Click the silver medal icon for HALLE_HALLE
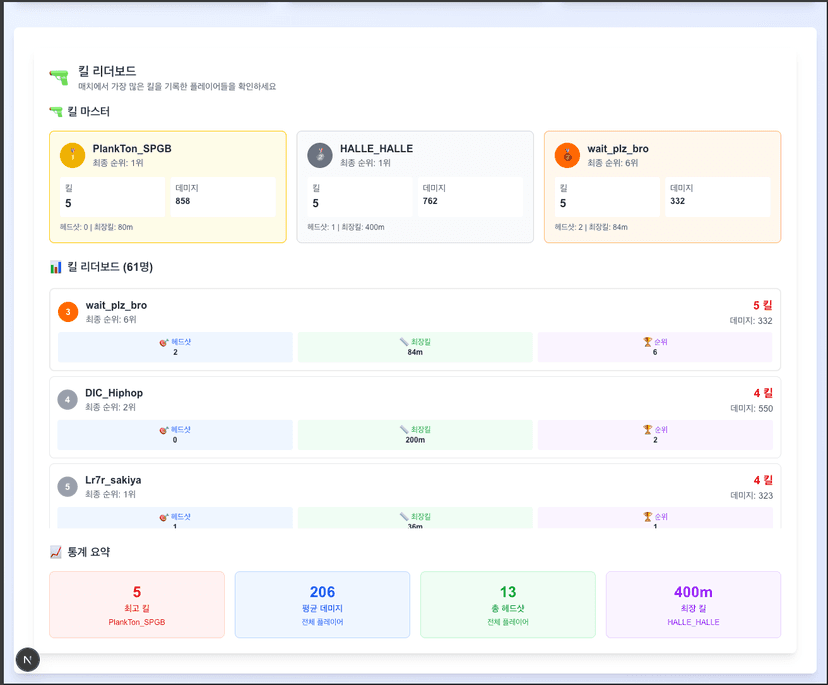The image size is (828, 685). (x=320, y=155)
